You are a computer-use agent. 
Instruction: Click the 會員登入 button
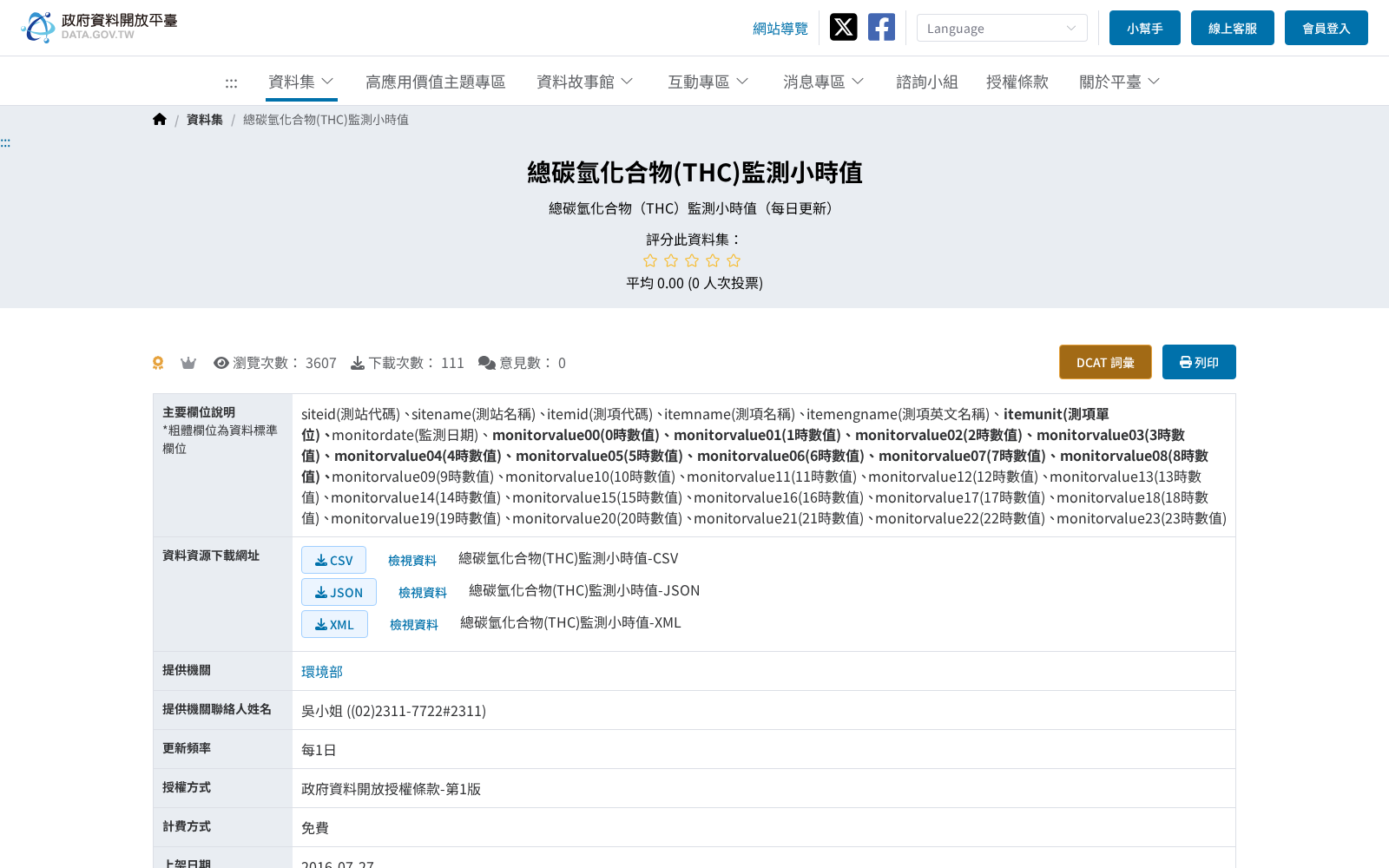[1326, 28]
